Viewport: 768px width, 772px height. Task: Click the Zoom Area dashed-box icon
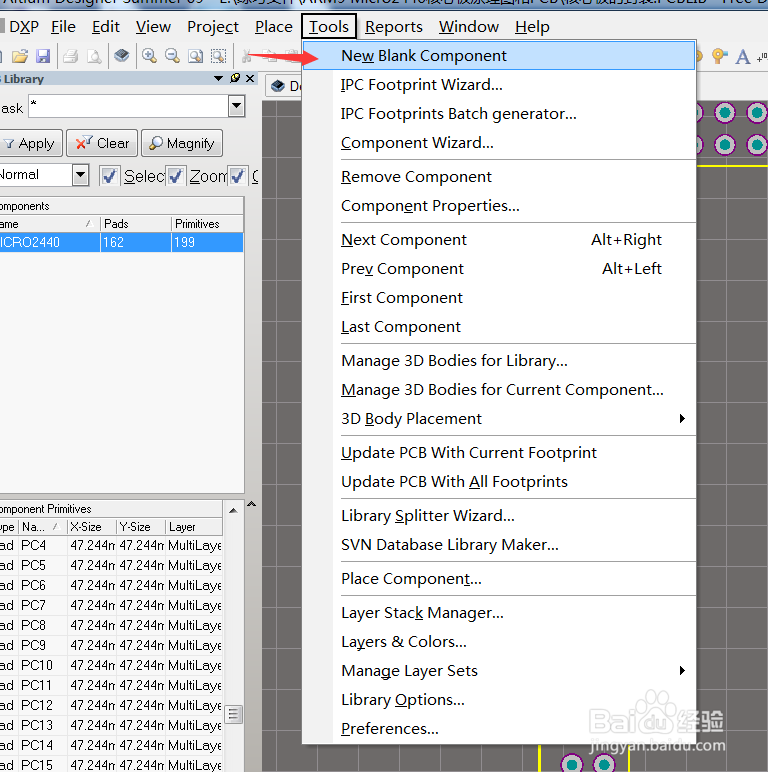pos(218,56)
